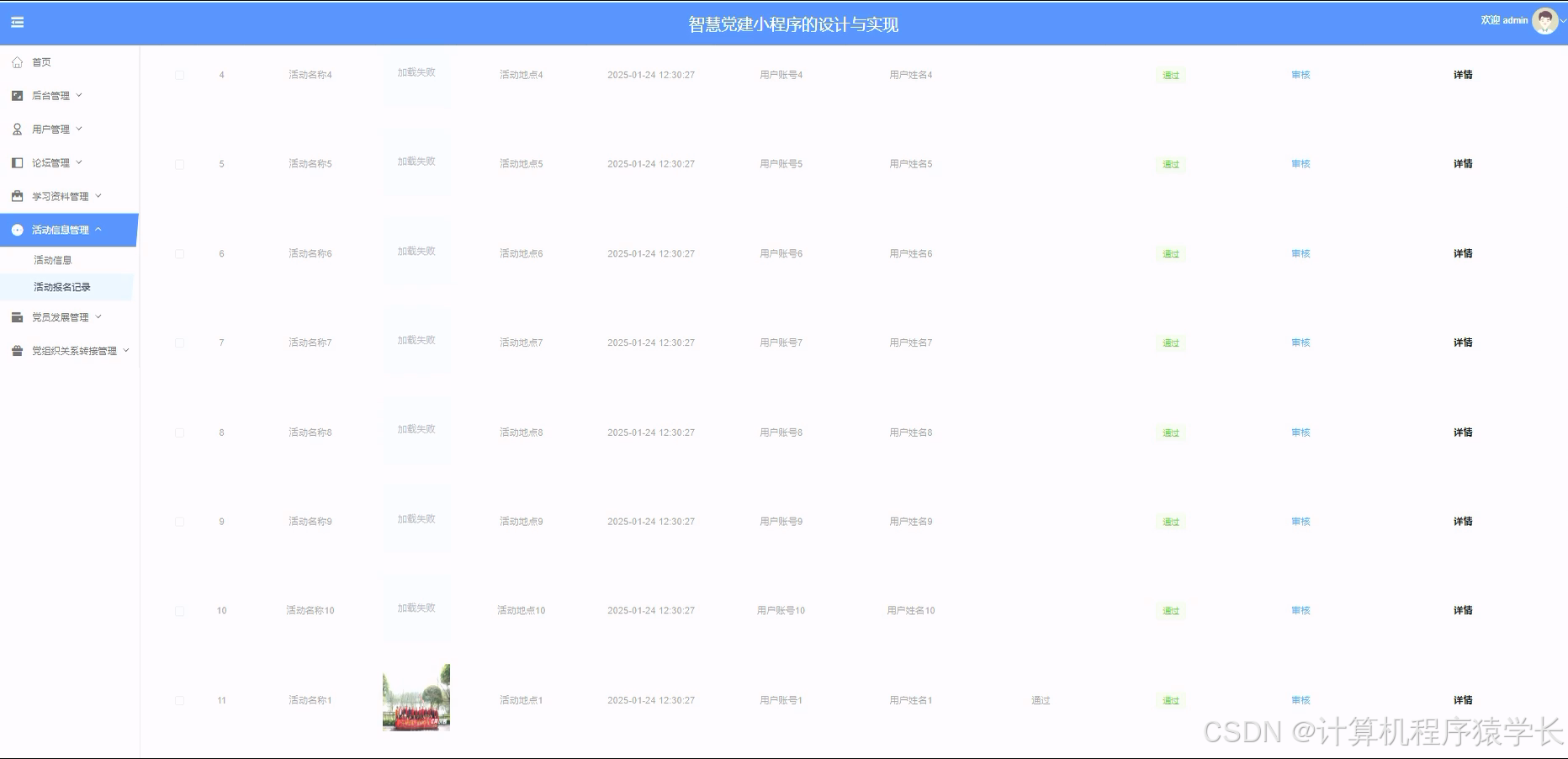Open 详情 for 活动名称8 row

tap(1463, 433)
